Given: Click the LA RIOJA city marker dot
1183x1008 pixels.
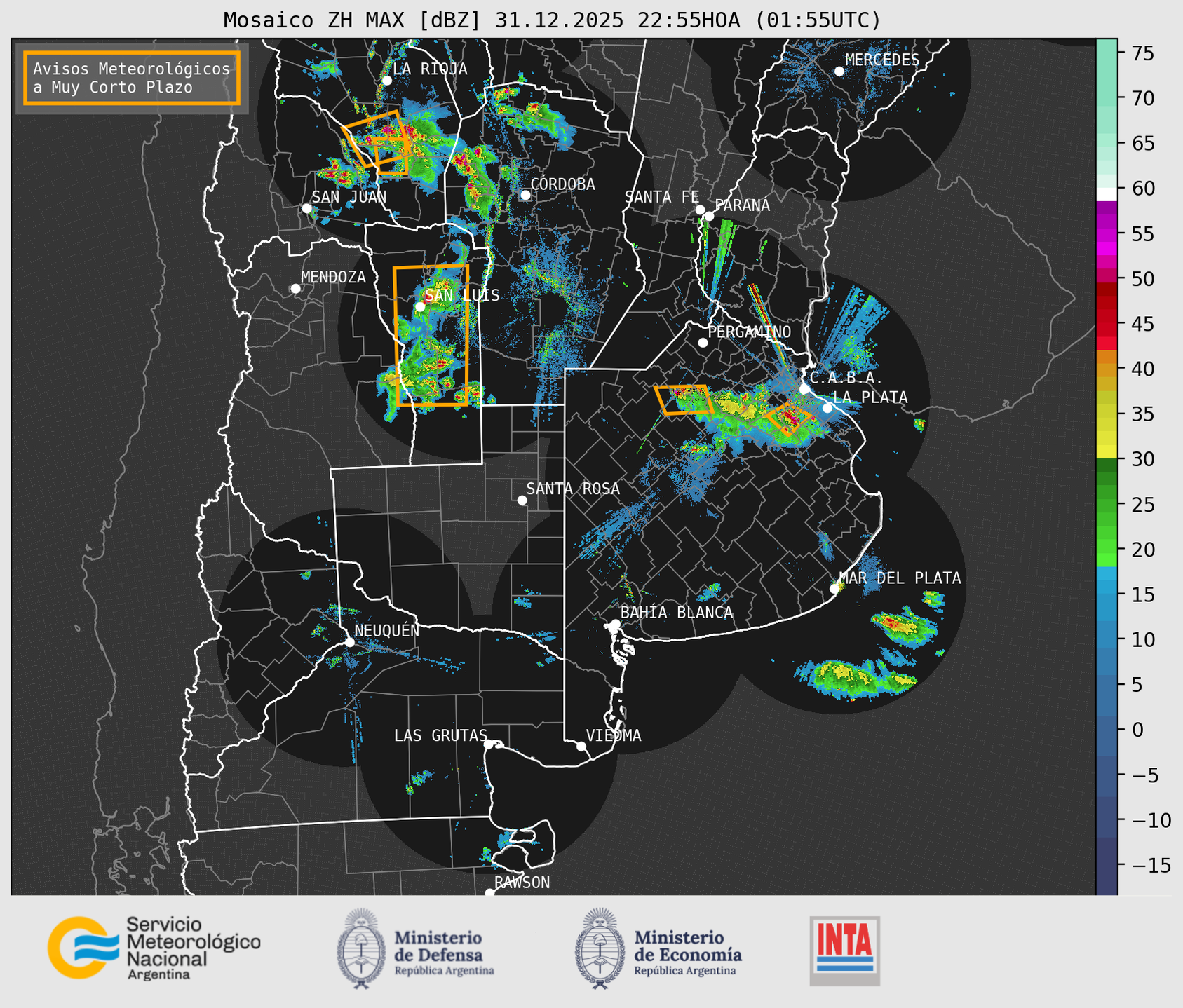Looking at the screenshot, I should [386, 81].
